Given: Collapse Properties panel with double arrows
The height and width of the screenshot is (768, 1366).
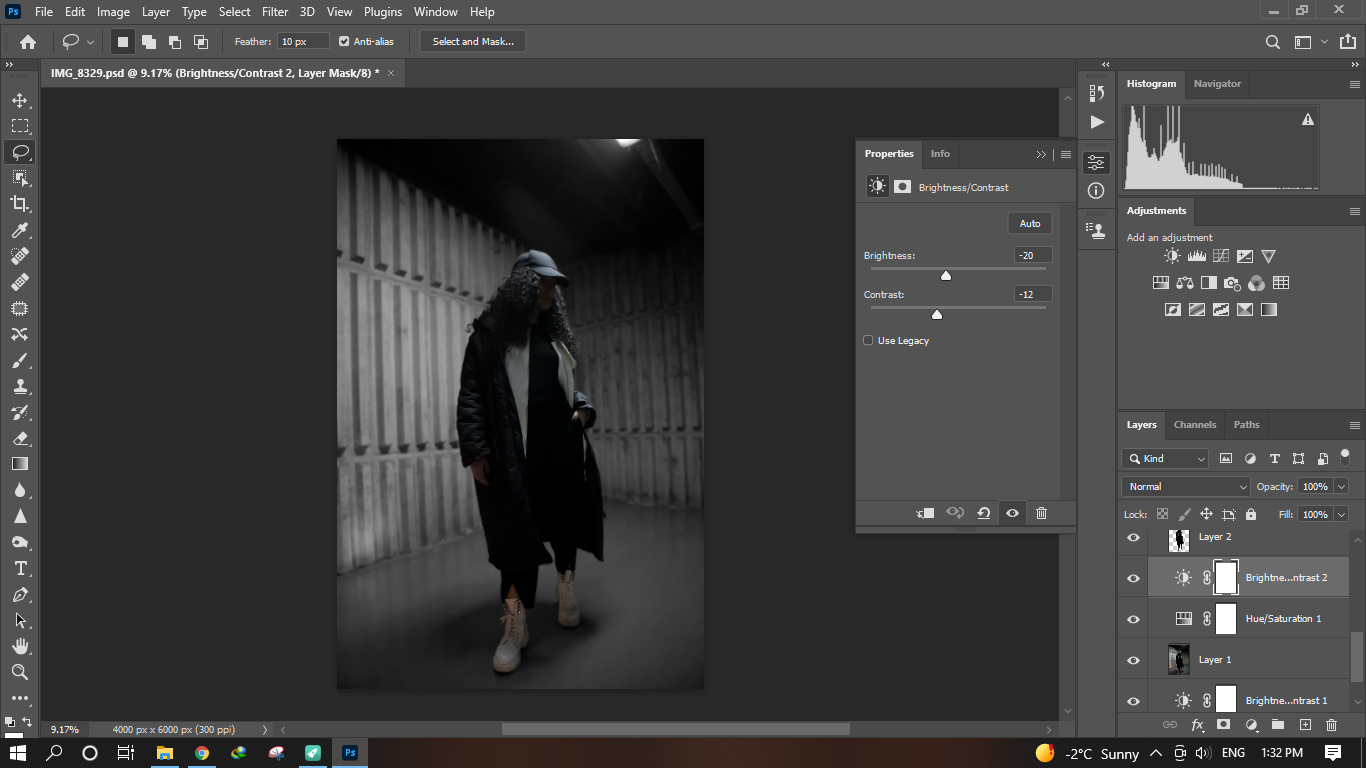Looking at the screenshot, I should (1041, 154).
